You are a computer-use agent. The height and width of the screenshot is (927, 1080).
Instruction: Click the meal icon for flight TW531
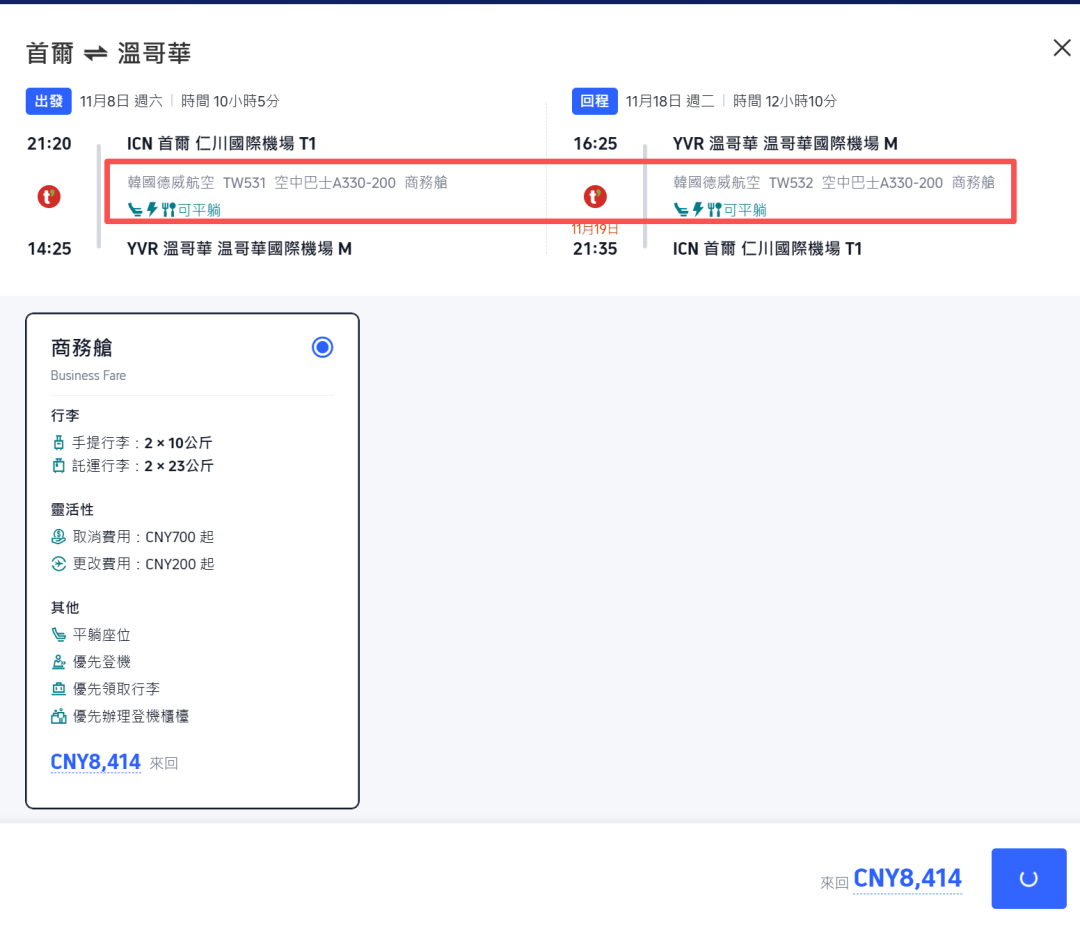click(168, 210)
